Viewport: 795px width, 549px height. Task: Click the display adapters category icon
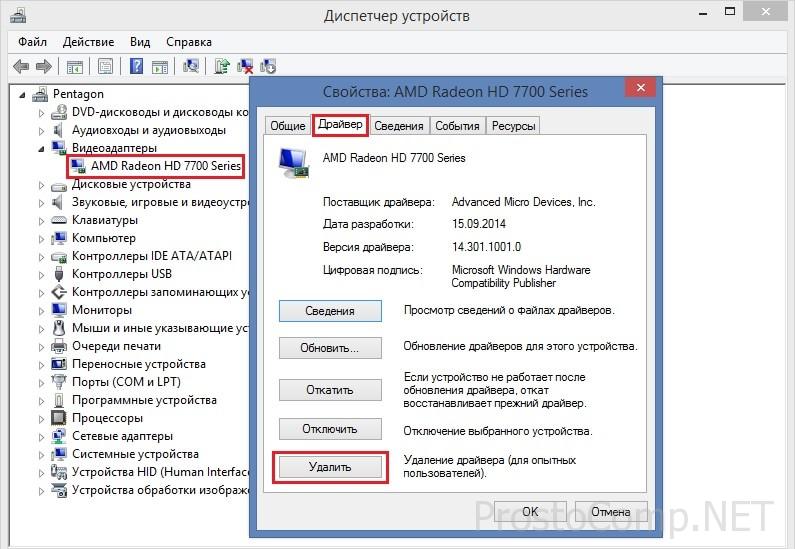(x=59, y=148)
